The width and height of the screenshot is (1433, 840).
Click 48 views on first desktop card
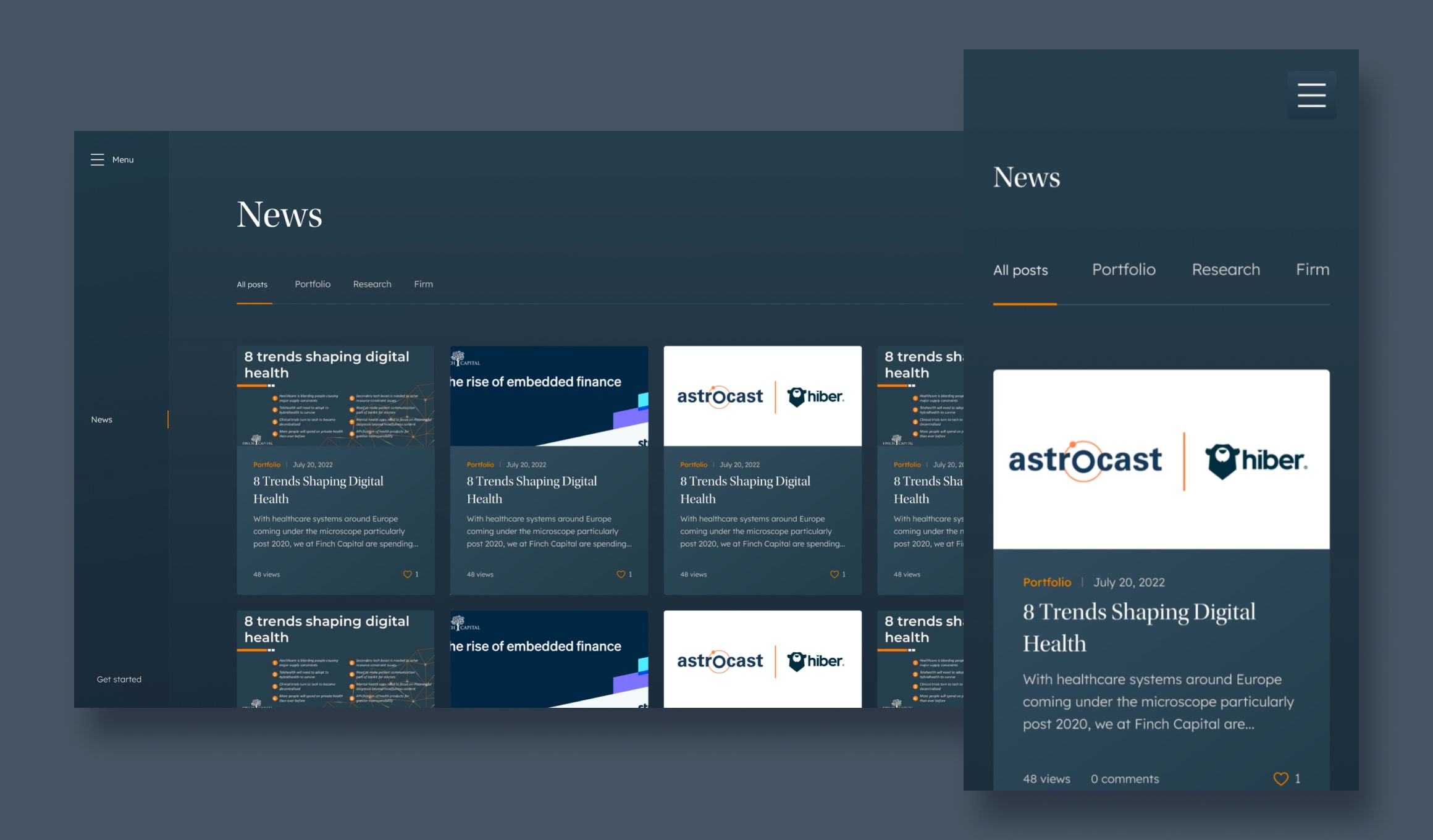(267, 574)
